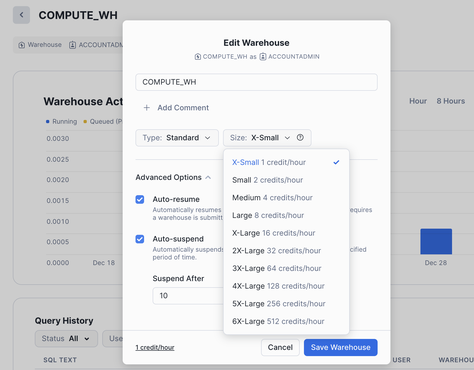Viewport: 474px width, 370px height.
Task: Open the Status All filter dropdown
Action: (x=66, y=339)
